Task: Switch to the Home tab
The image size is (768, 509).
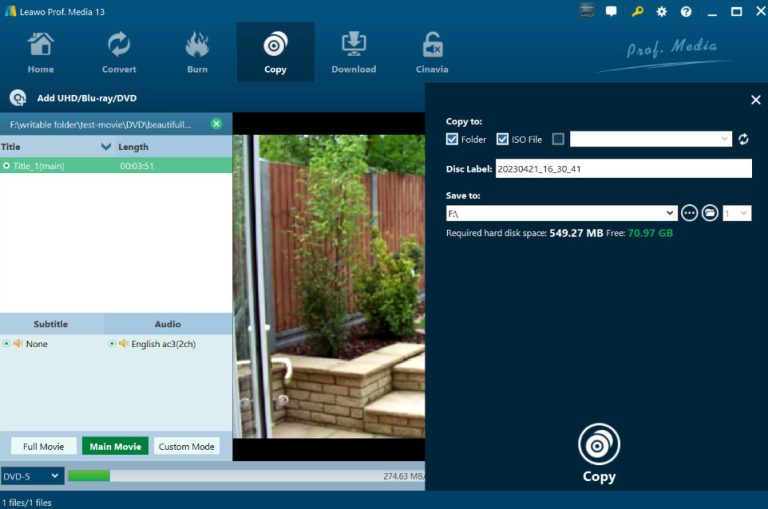Action: click(x=41, y=52)
